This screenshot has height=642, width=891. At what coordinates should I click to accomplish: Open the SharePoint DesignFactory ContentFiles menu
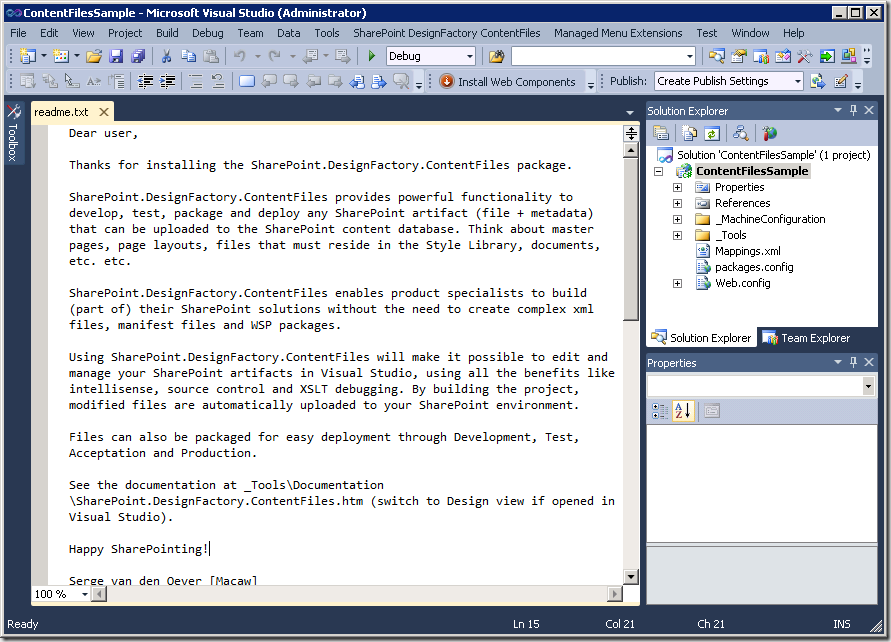[x=447, y=33]
